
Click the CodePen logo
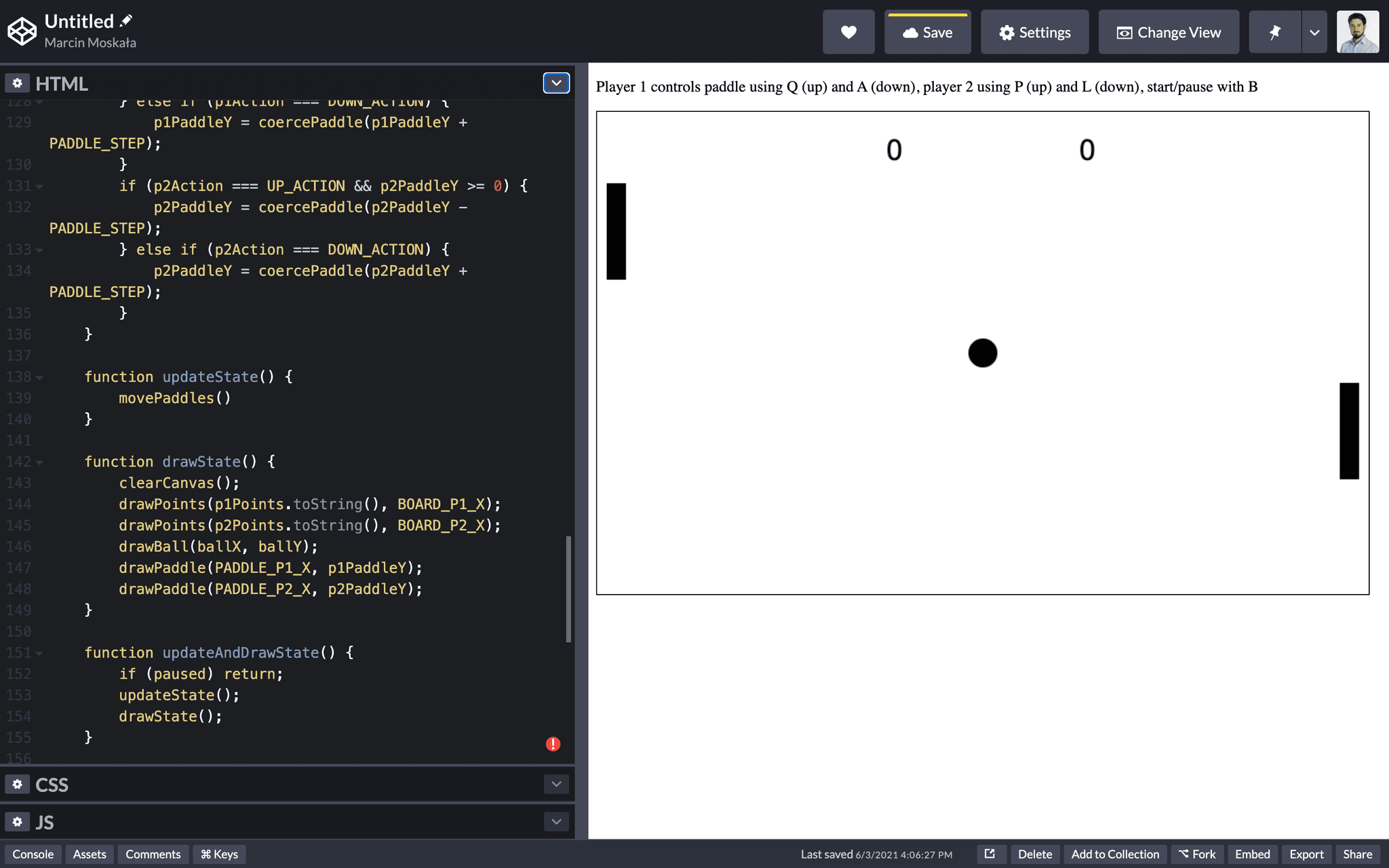coord(21,31)
